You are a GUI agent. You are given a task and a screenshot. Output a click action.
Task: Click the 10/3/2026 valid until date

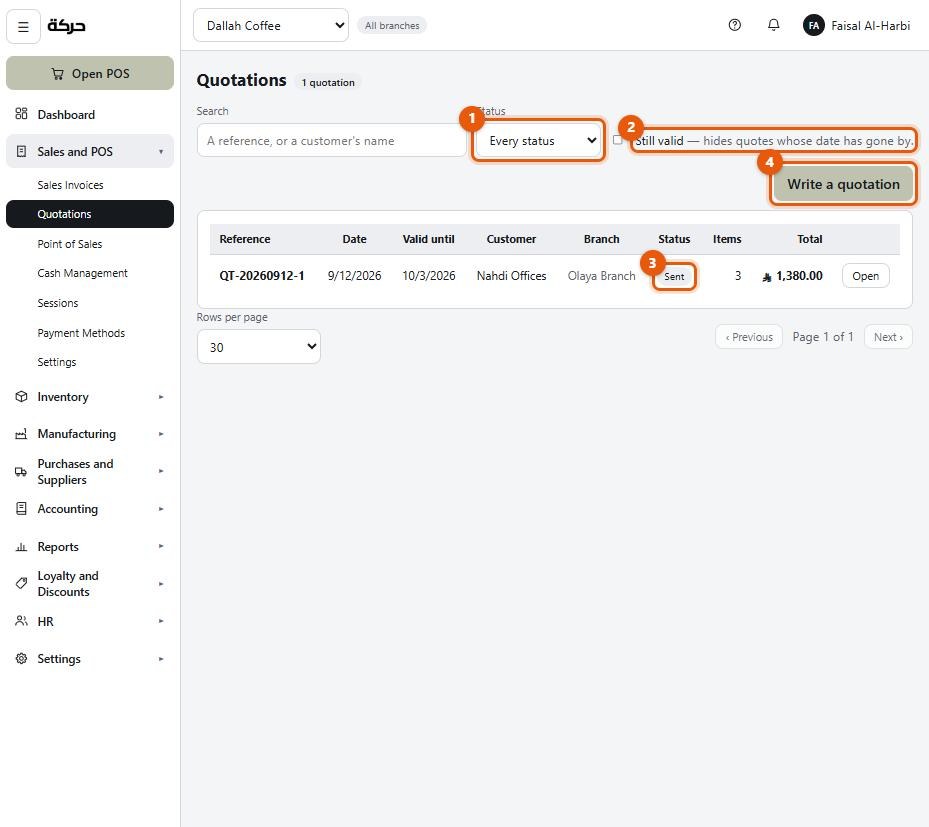tap(428, 275)
